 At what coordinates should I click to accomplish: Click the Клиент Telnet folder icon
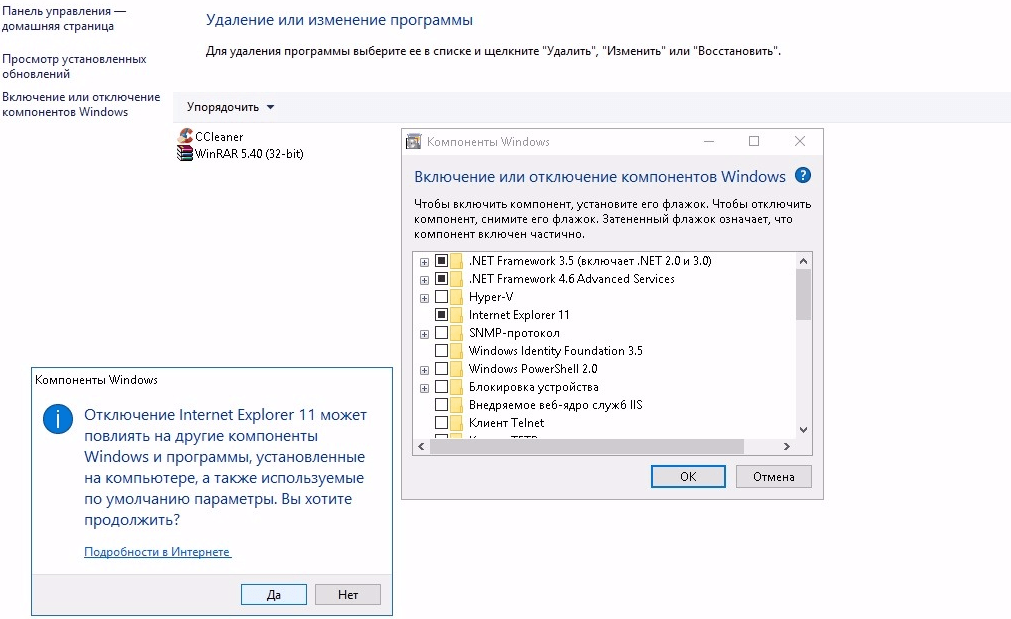click(x=456, y=424)
